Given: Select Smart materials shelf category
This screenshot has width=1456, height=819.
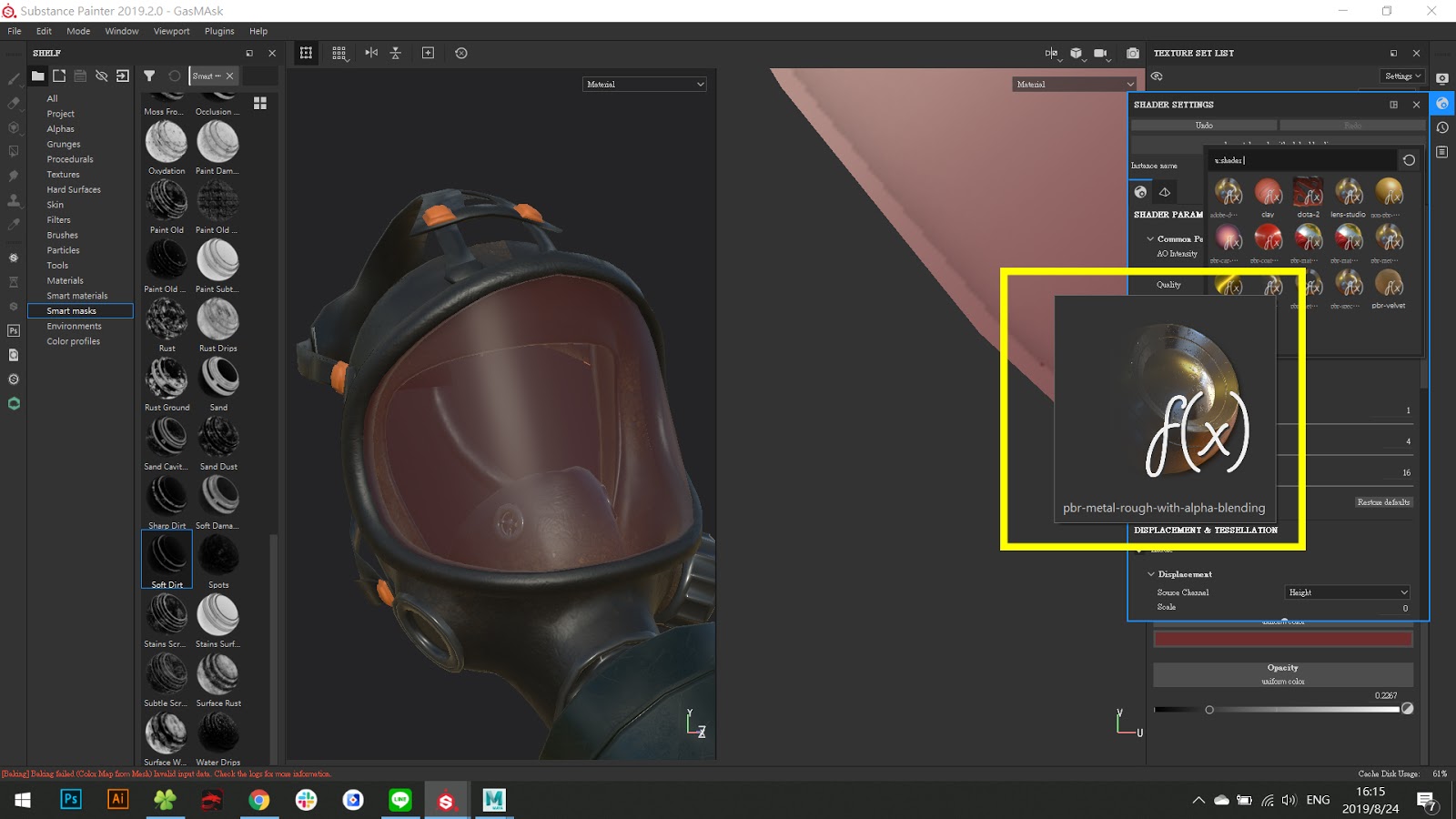Looking at the screenshot, I should click(77, 296).
